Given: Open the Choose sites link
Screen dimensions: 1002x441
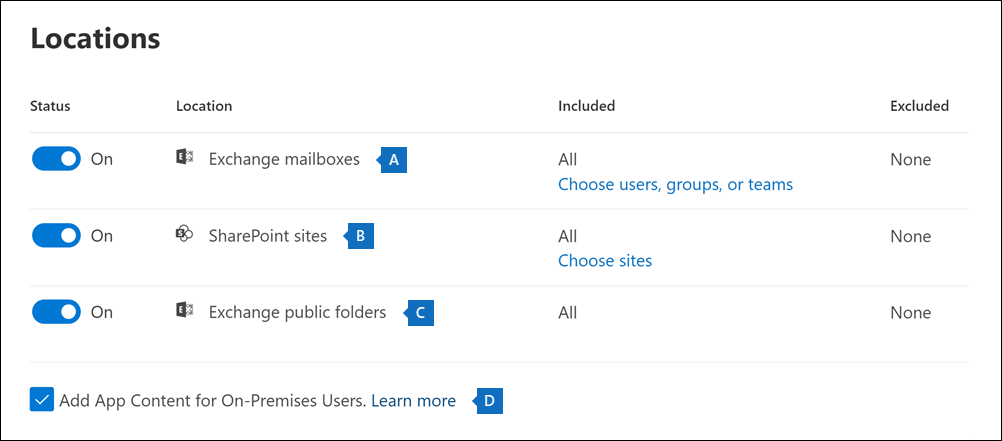Looking at the screenshot, I should coord(605,261).
